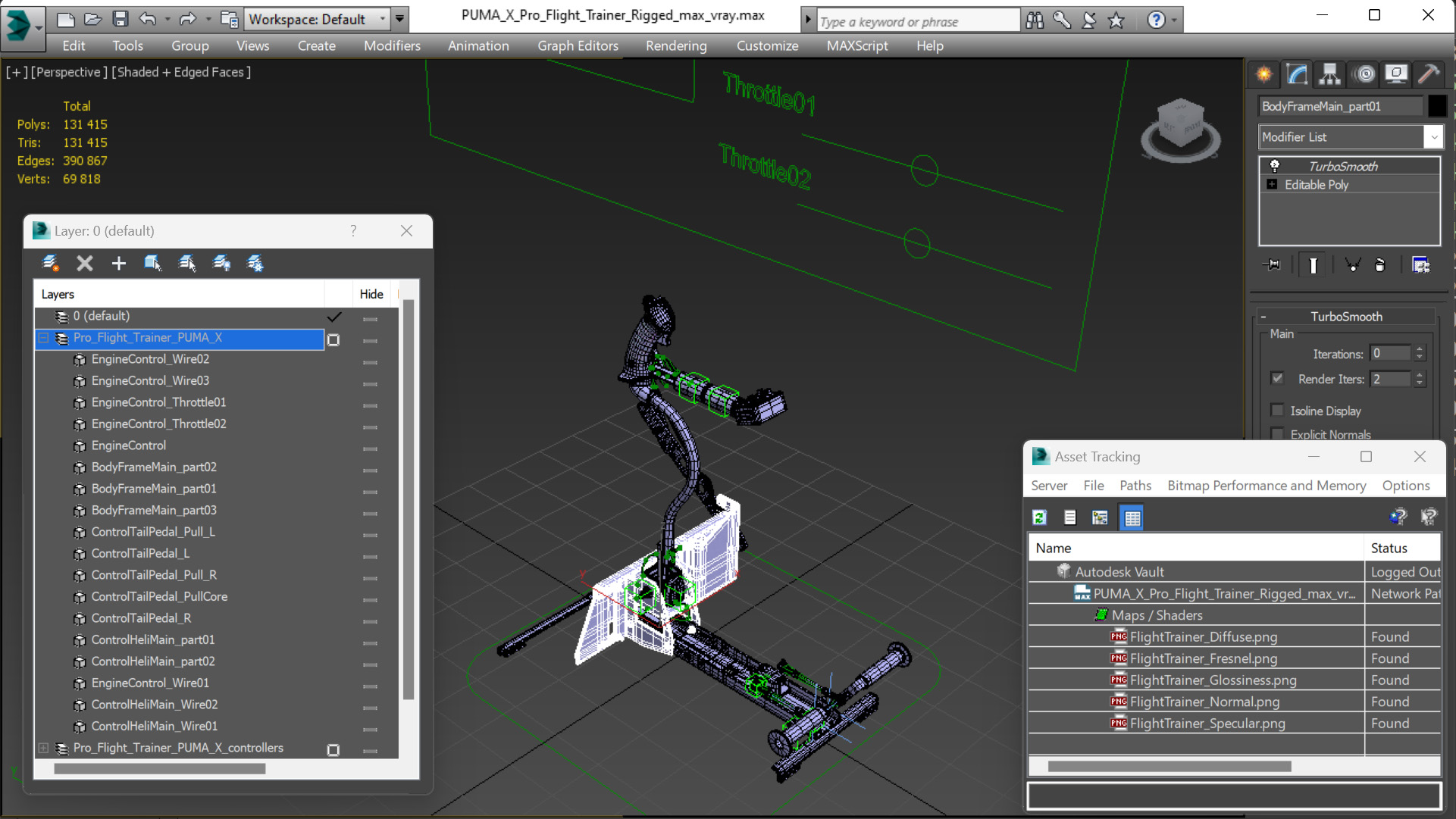Screen dimensions: 1456x819
Task: Click Table View icon in Asset Tracking
Action: click(x=1132, y=517)
